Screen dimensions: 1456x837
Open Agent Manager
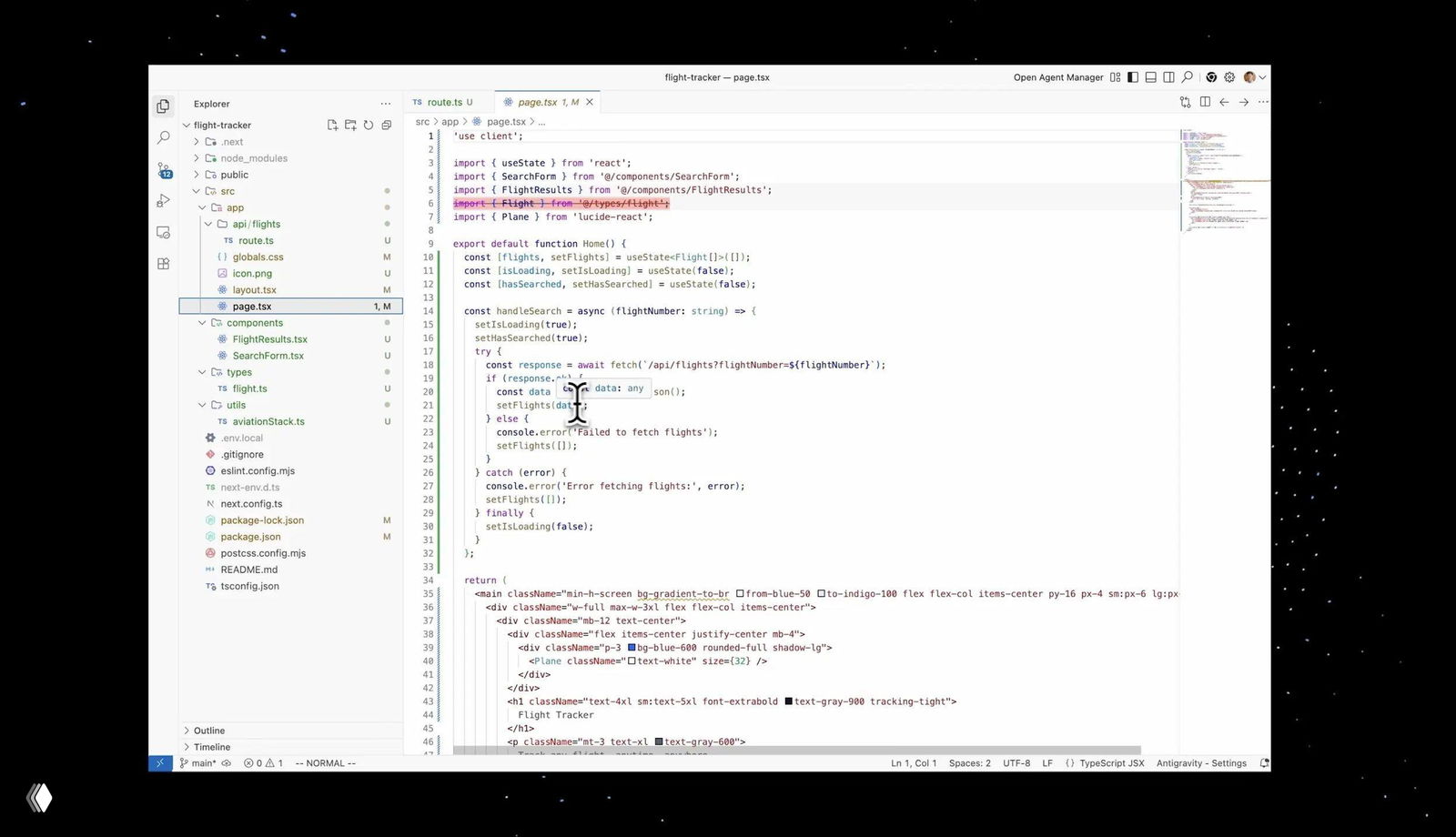click(x=1057, y=77)
